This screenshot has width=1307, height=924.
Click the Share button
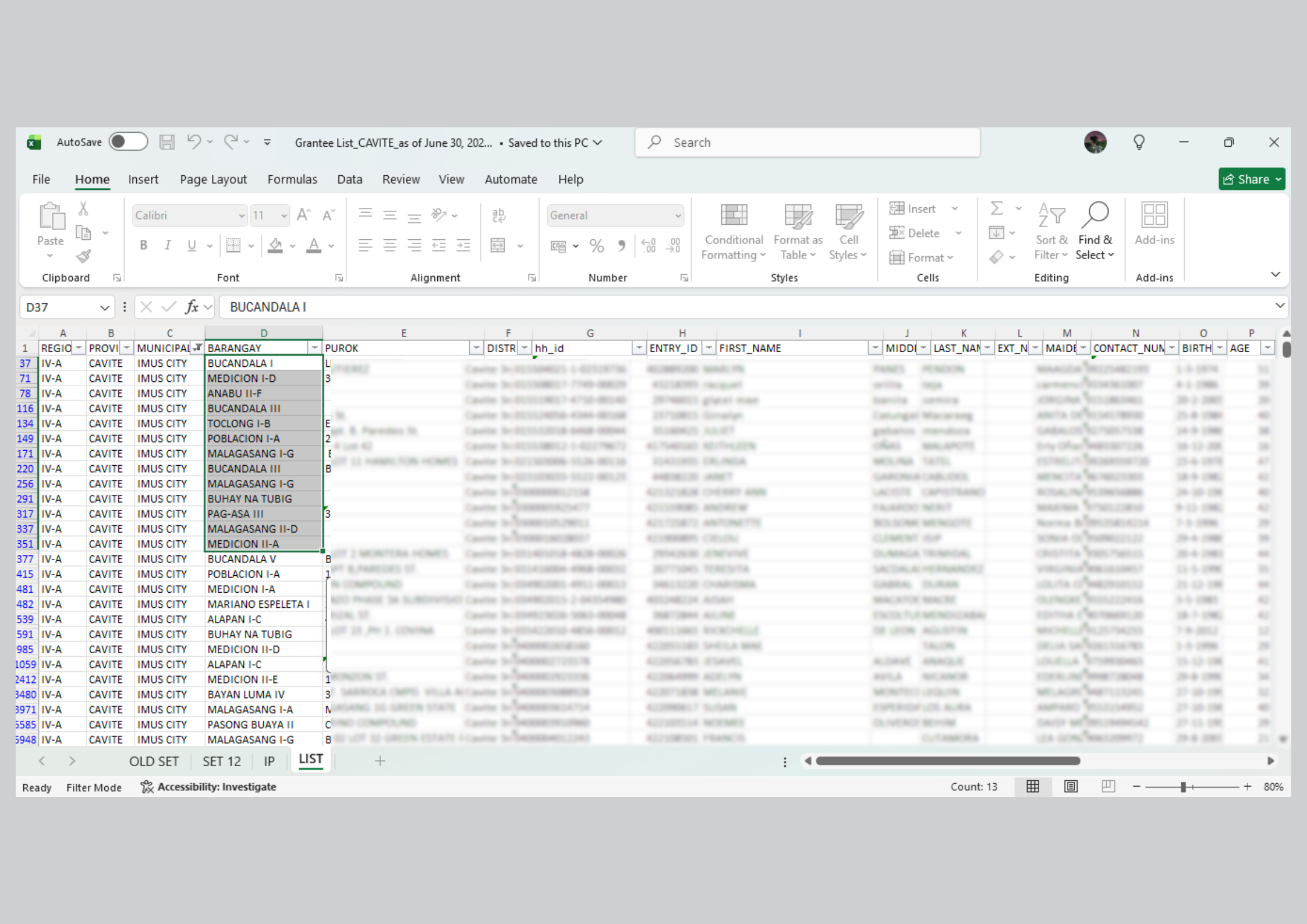point(1252,179)
